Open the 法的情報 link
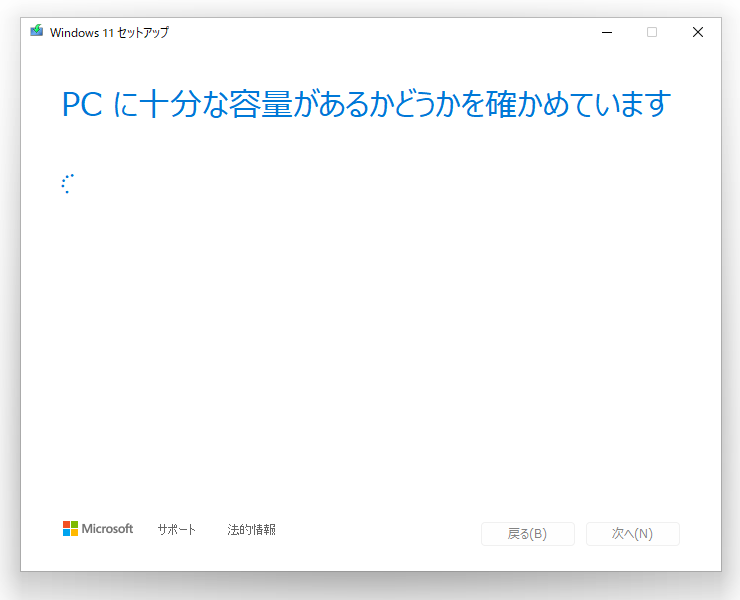Image resolution: width=740 pixels, height=600 pixels. pyautogui.click(x=251, y=530)
